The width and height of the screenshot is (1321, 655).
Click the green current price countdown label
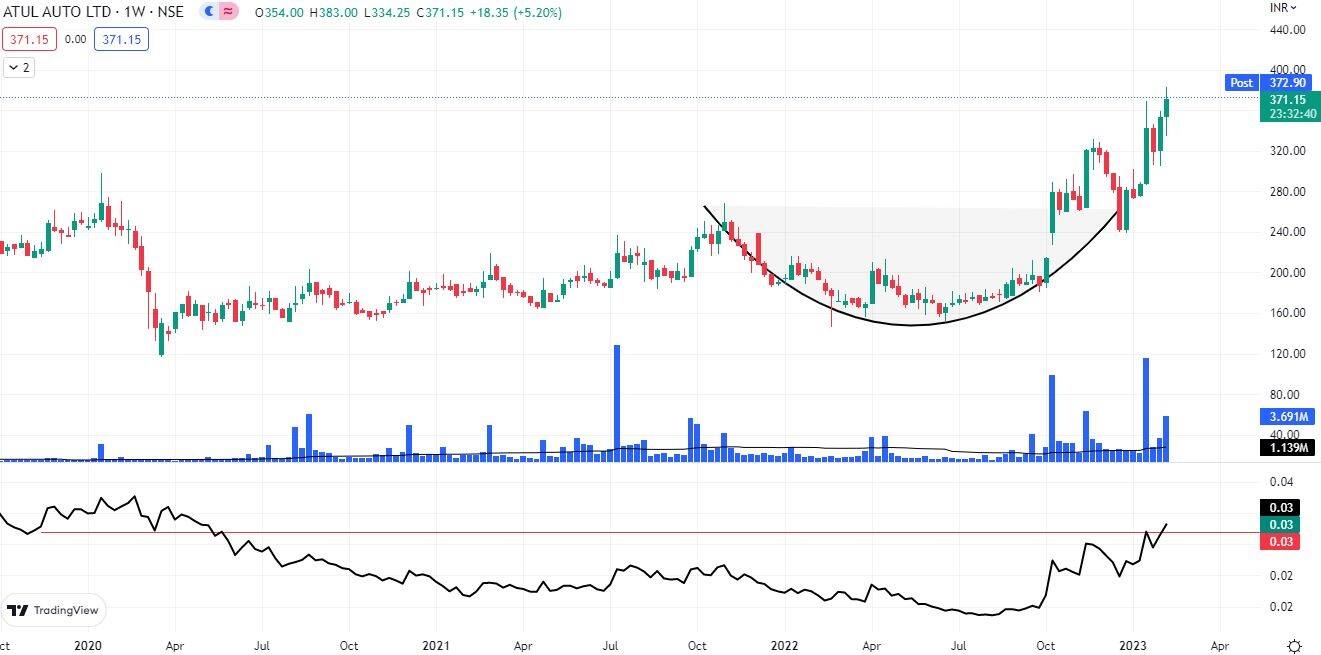click(1285, 107)
